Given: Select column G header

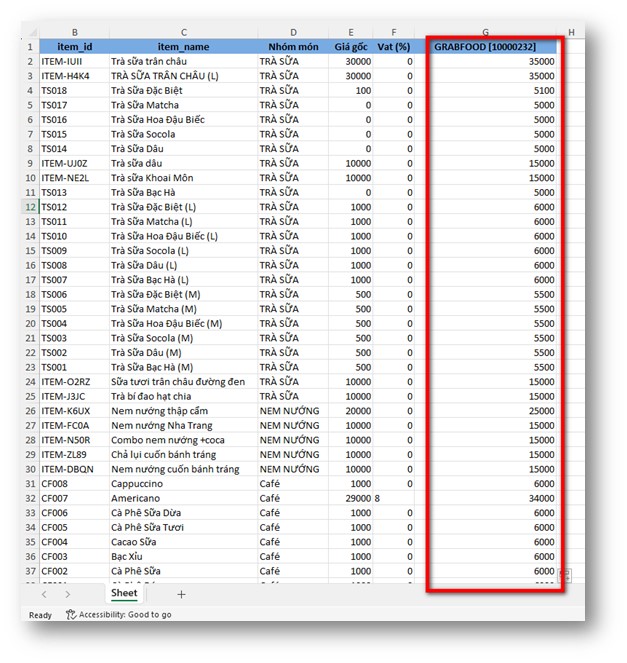Looking at the screenshot, I should pyautogui.click(x=485, y=33).
